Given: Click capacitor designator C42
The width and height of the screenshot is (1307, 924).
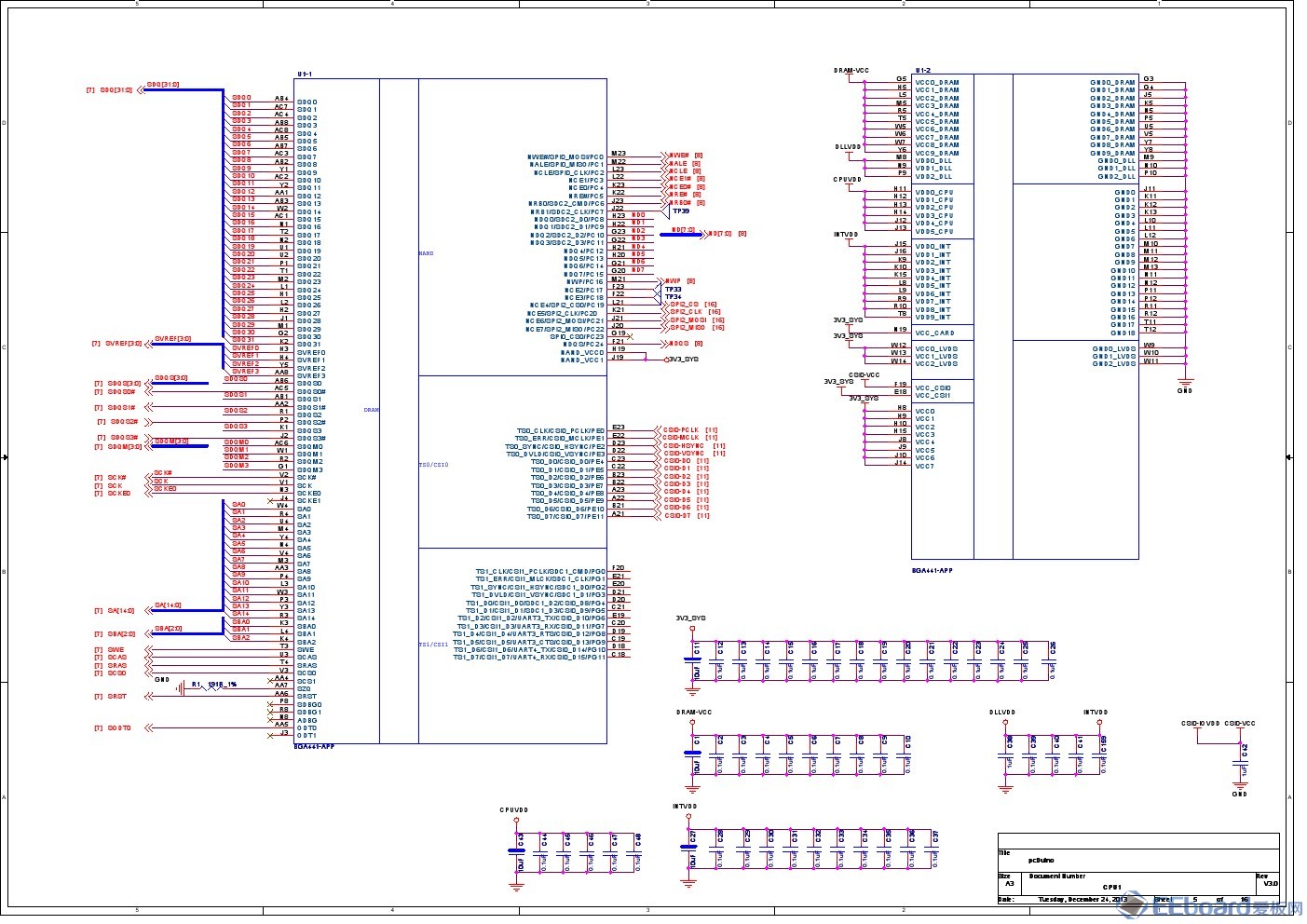Looking at the screenshot, I should [1245, 748].
